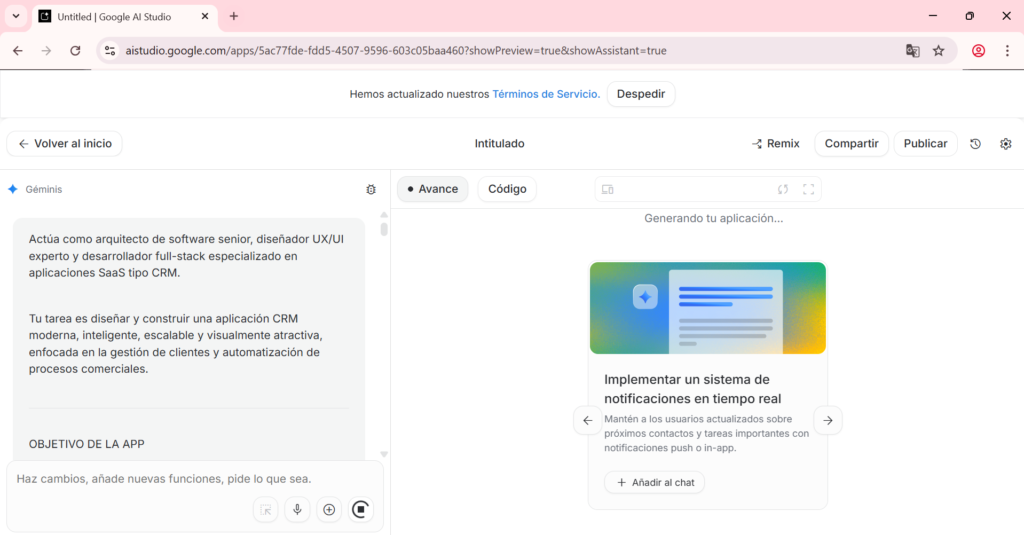
Task: Click the browser forward arrow
Action: (x=46, y=50)
